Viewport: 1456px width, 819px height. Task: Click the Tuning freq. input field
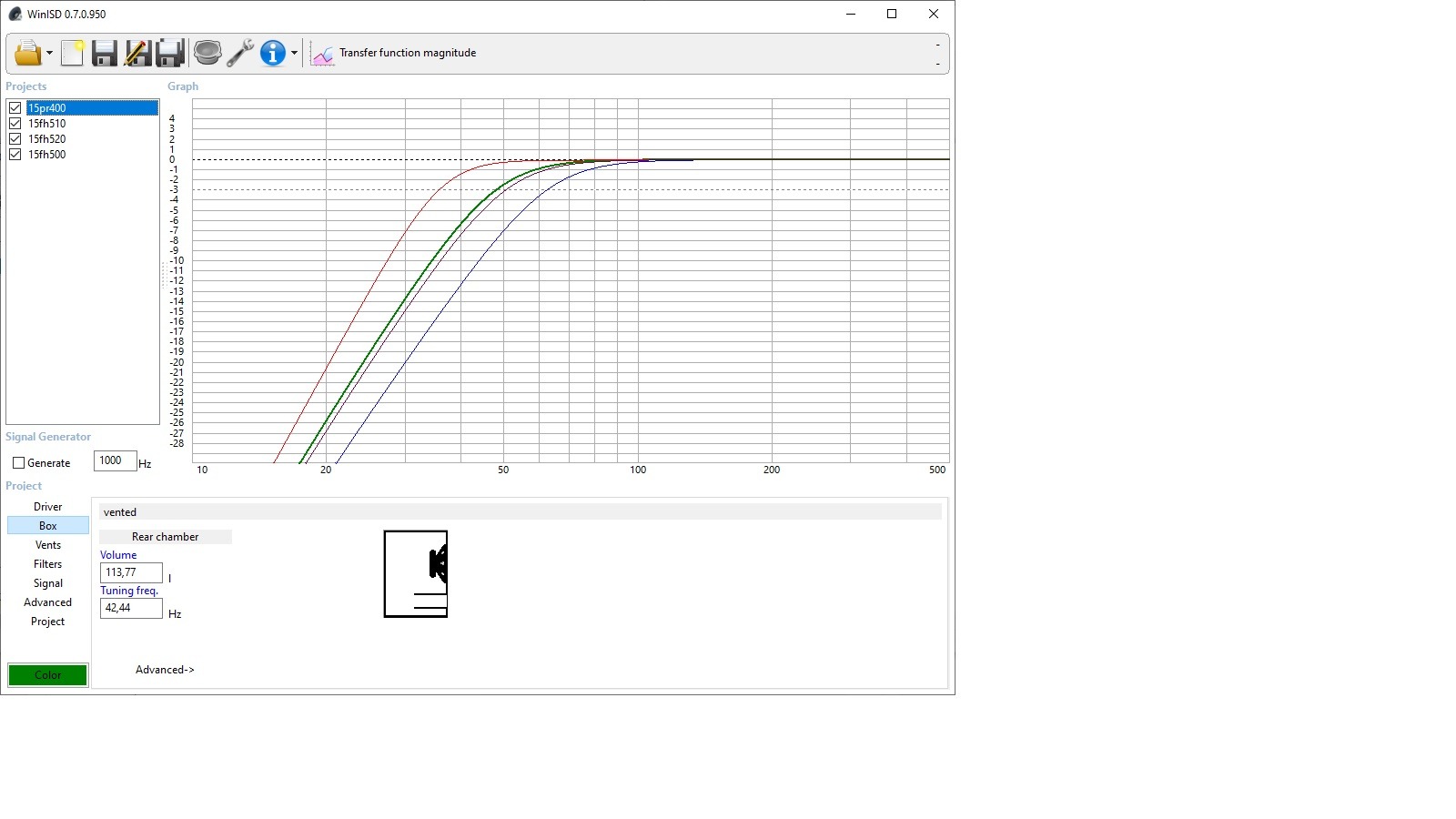tap(131, 608)
